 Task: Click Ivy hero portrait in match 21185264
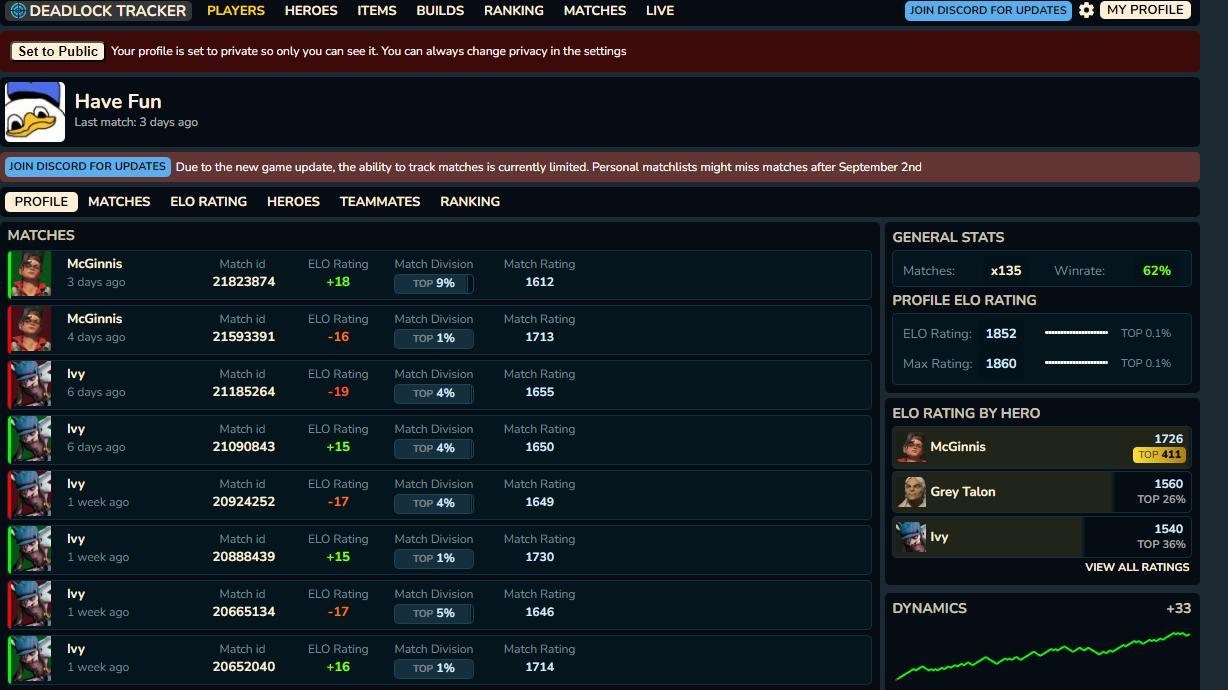31,385
